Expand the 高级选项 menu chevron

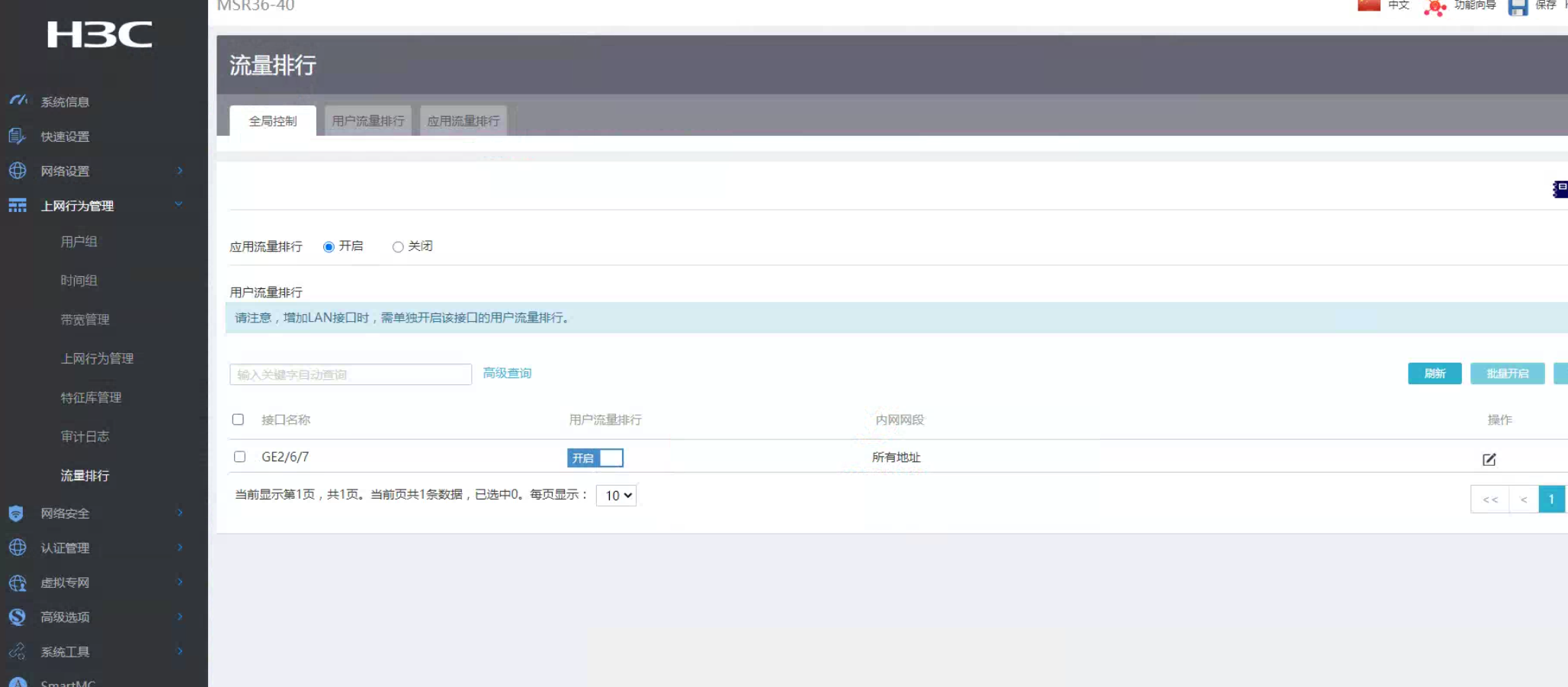coord(180,616)
